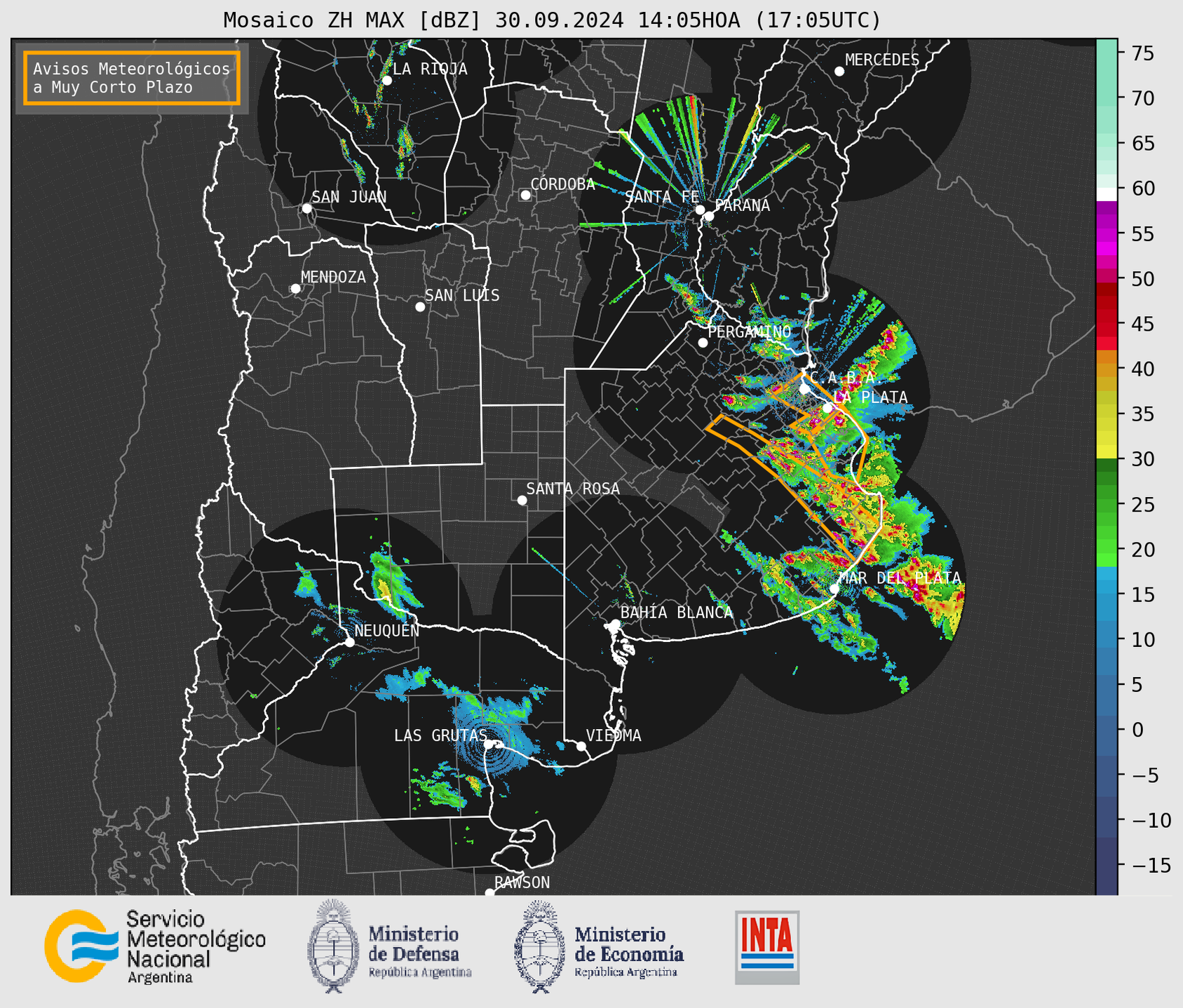
Task: Click the LA RIOJA city marker dot
Action: click(387, 81)
